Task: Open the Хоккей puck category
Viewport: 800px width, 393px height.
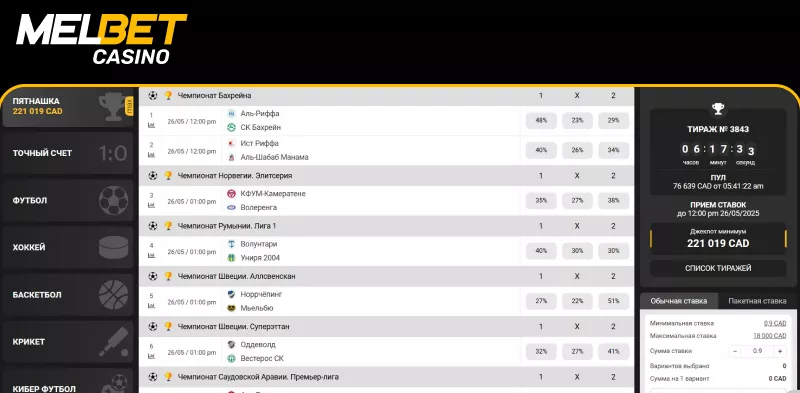Action: [68, 248]
